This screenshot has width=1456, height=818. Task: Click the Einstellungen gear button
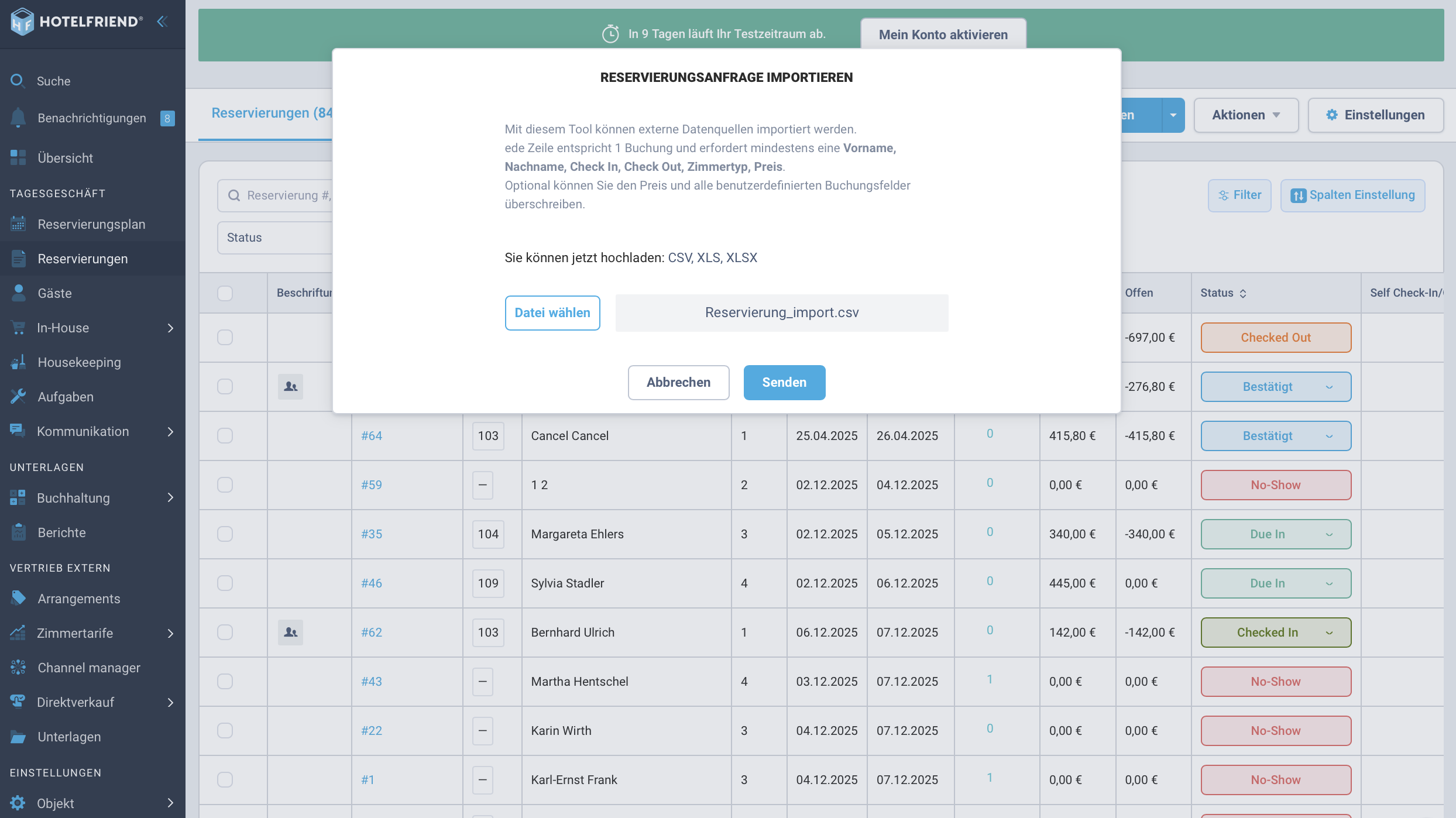[1375, 115]
